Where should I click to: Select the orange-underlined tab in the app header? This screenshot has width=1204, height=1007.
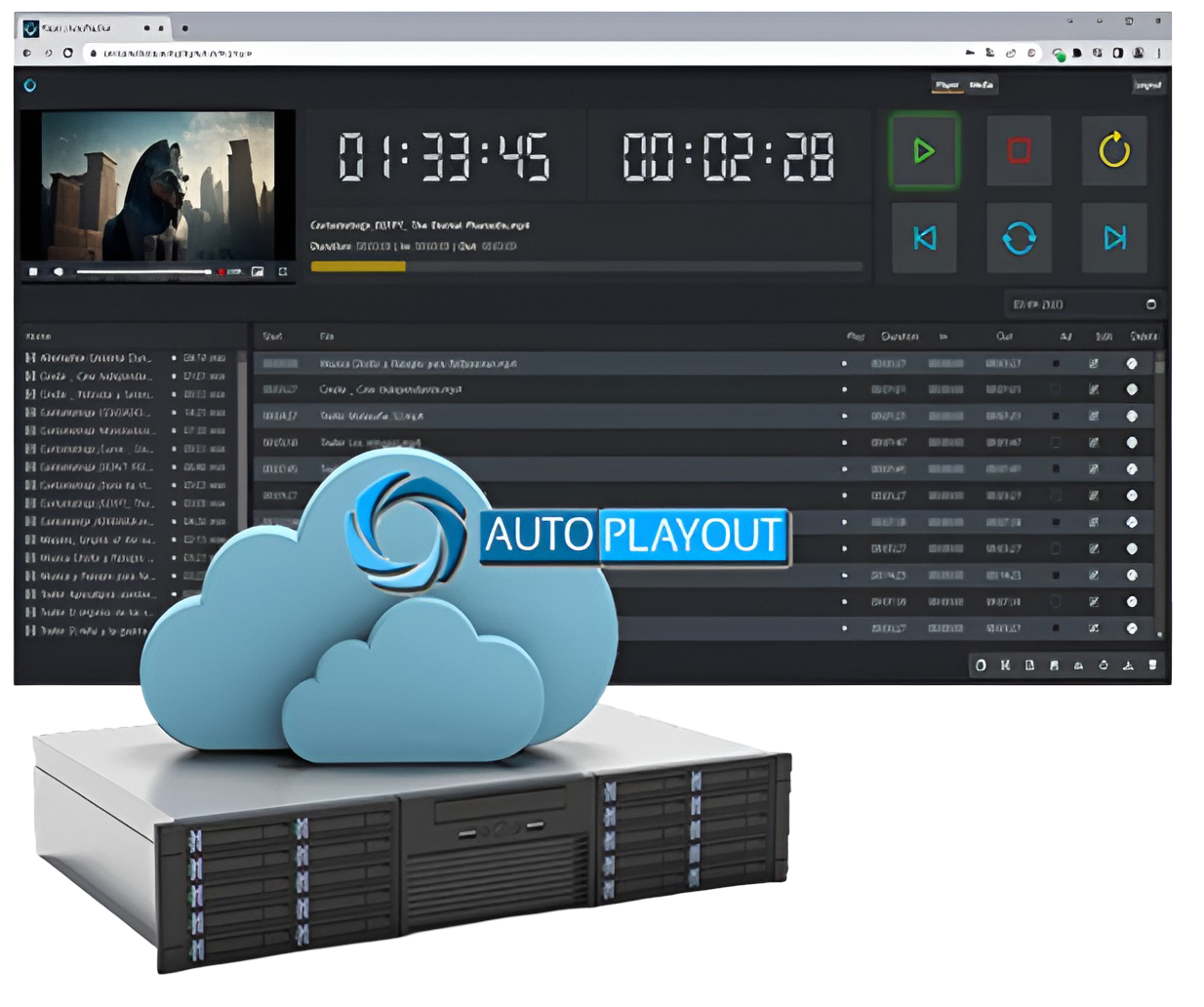point(946,86)
